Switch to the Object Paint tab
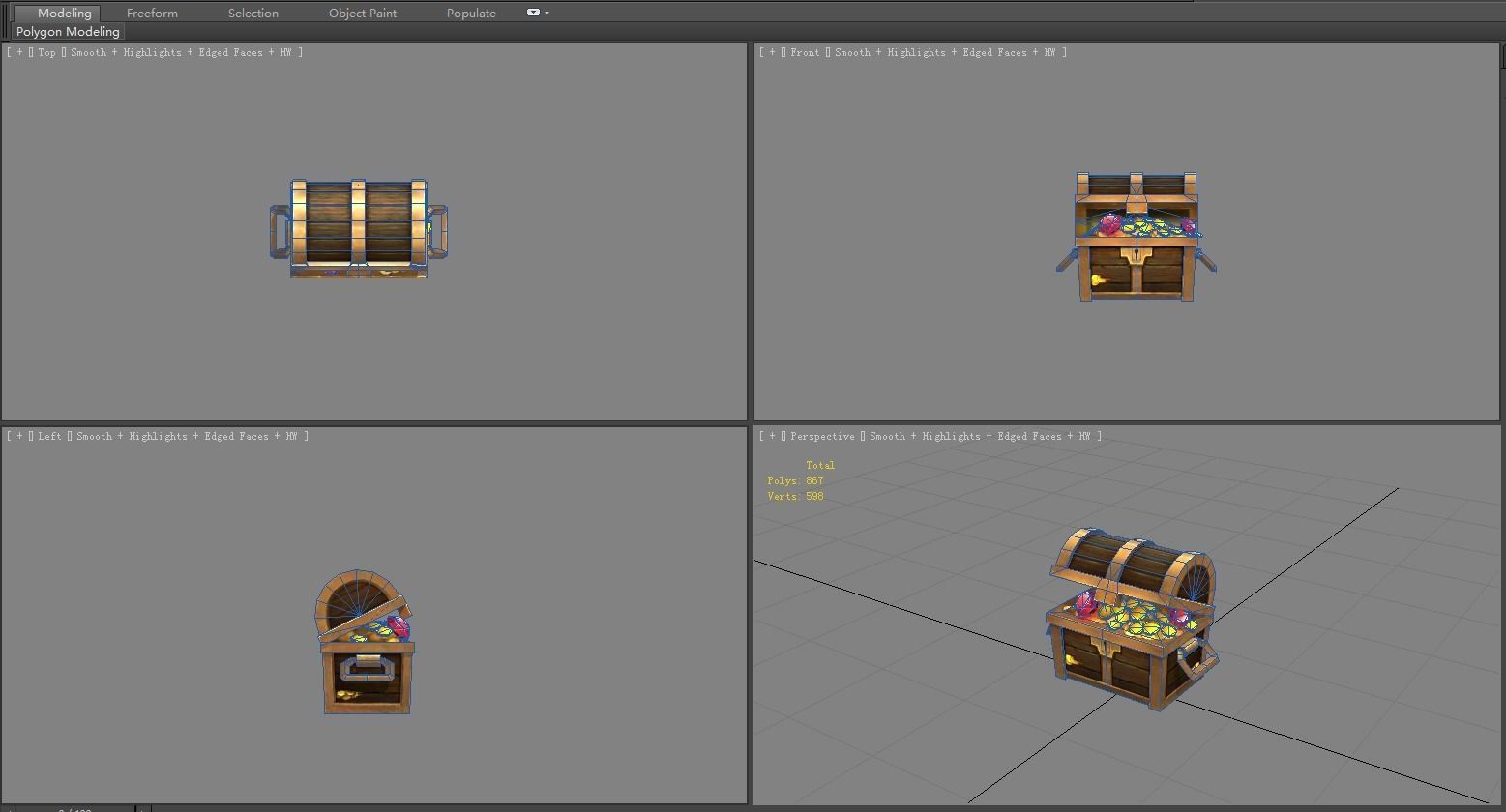Viewport: 1506px width, 812px height. tap(363, 13)
